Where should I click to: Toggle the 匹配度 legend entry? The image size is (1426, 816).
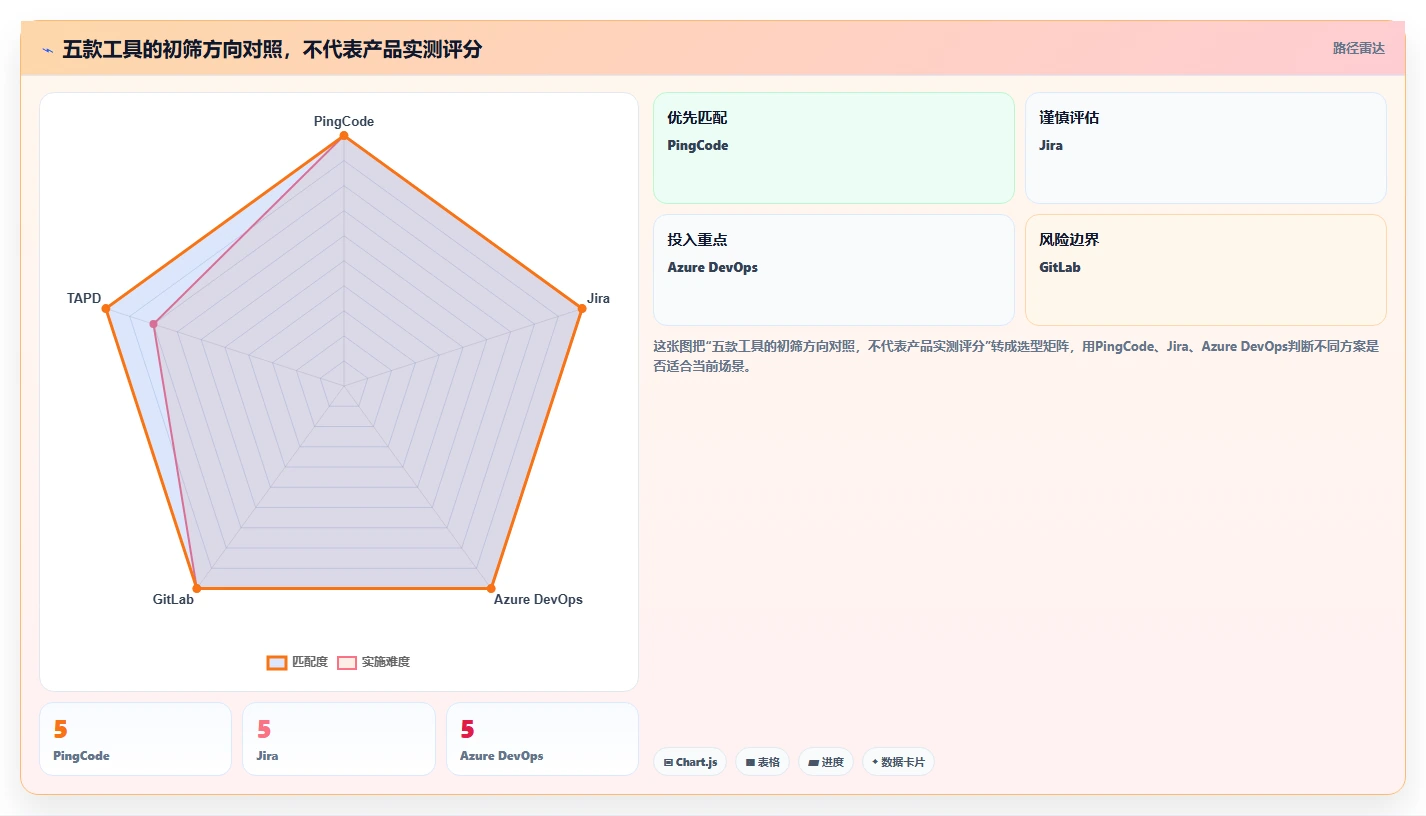point(297,662)
